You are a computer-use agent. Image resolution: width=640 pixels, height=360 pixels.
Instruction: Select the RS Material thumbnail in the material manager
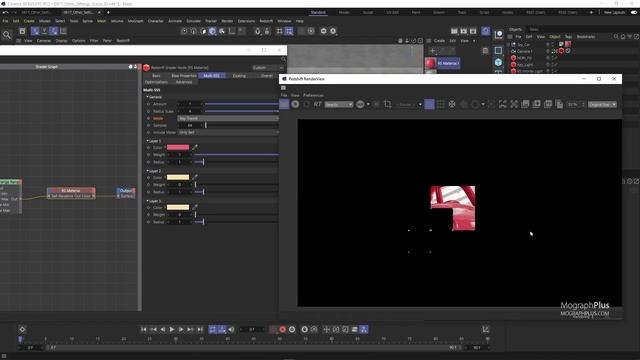431,63
